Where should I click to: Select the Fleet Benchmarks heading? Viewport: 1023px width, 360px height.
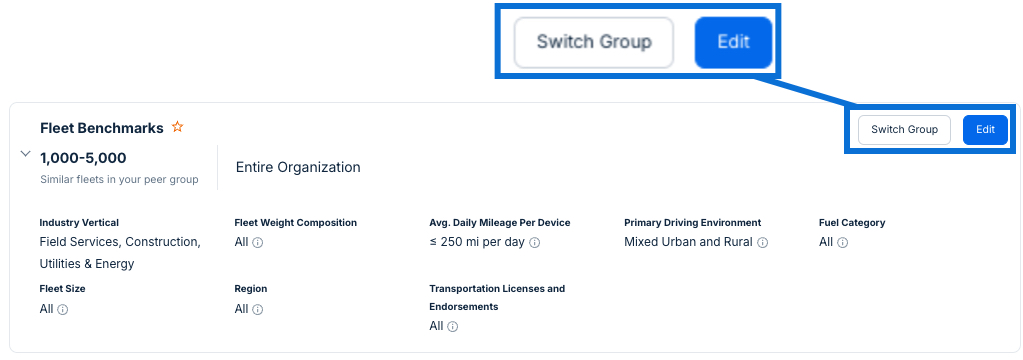tap(102, 128)
